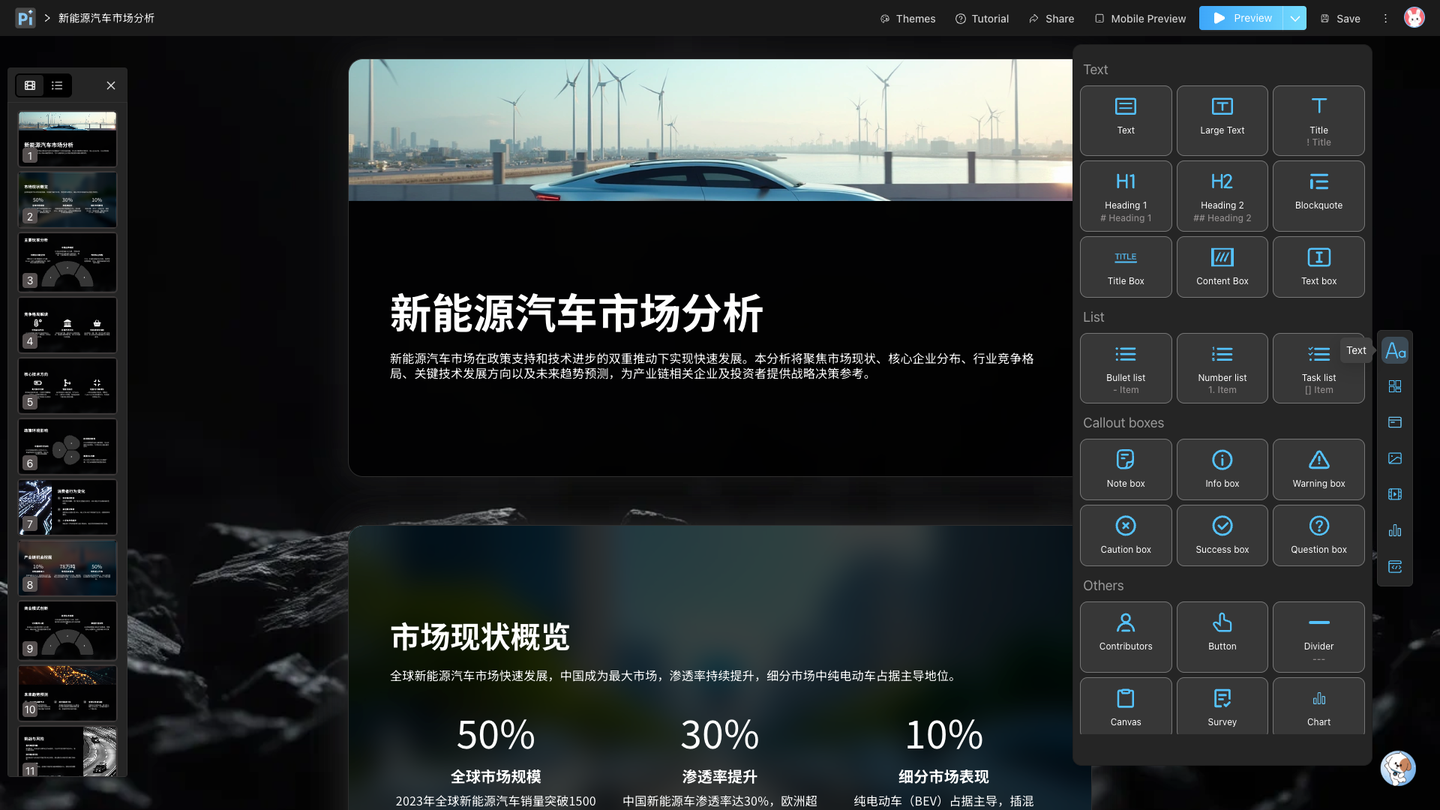
Task: Open the Tutorial menu item
Action: [x=981, y=18]
